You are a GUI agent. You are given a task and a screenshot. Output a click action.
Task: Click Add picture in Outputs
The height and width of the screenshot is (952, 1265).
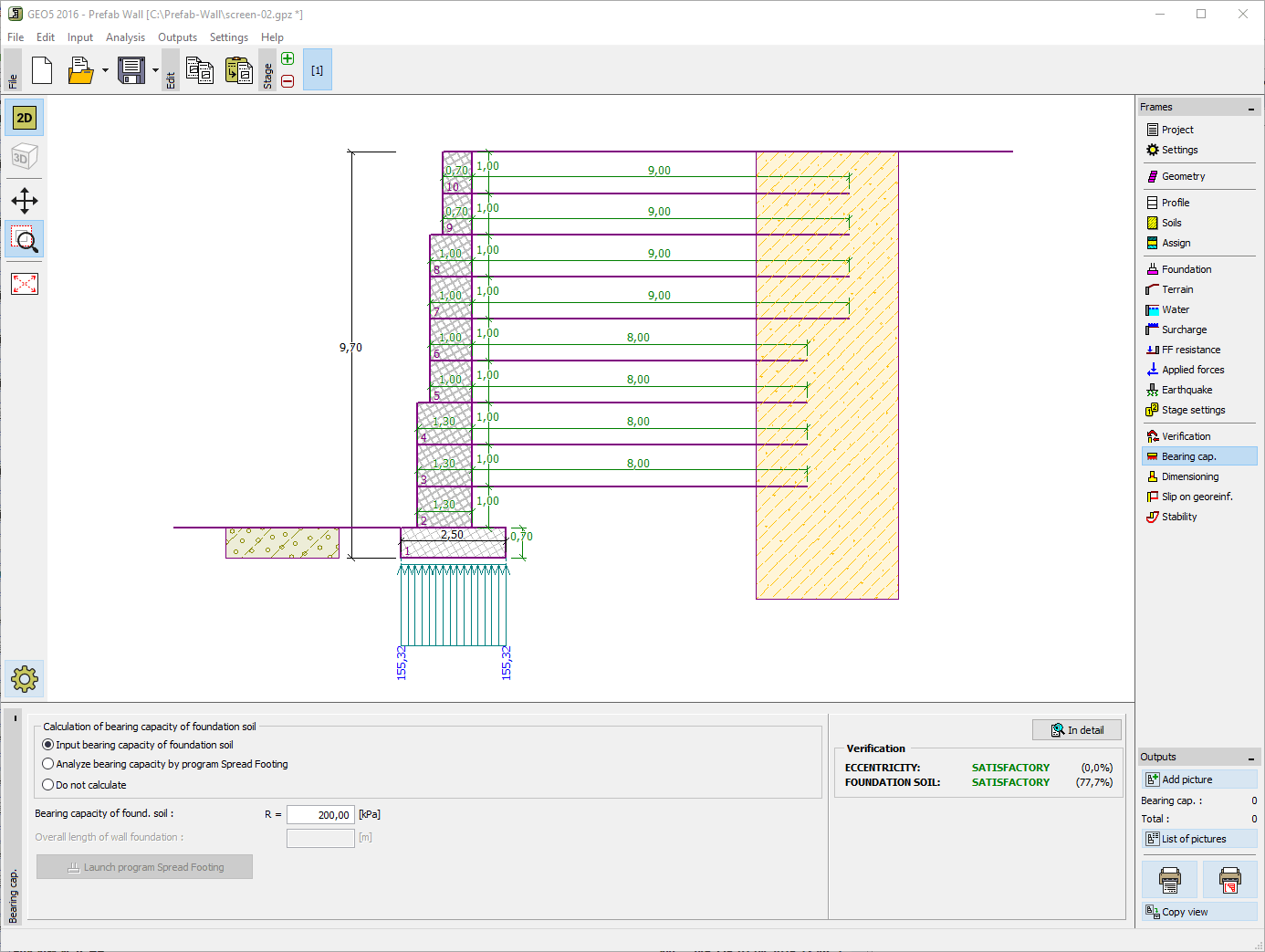pos(1199,779)
